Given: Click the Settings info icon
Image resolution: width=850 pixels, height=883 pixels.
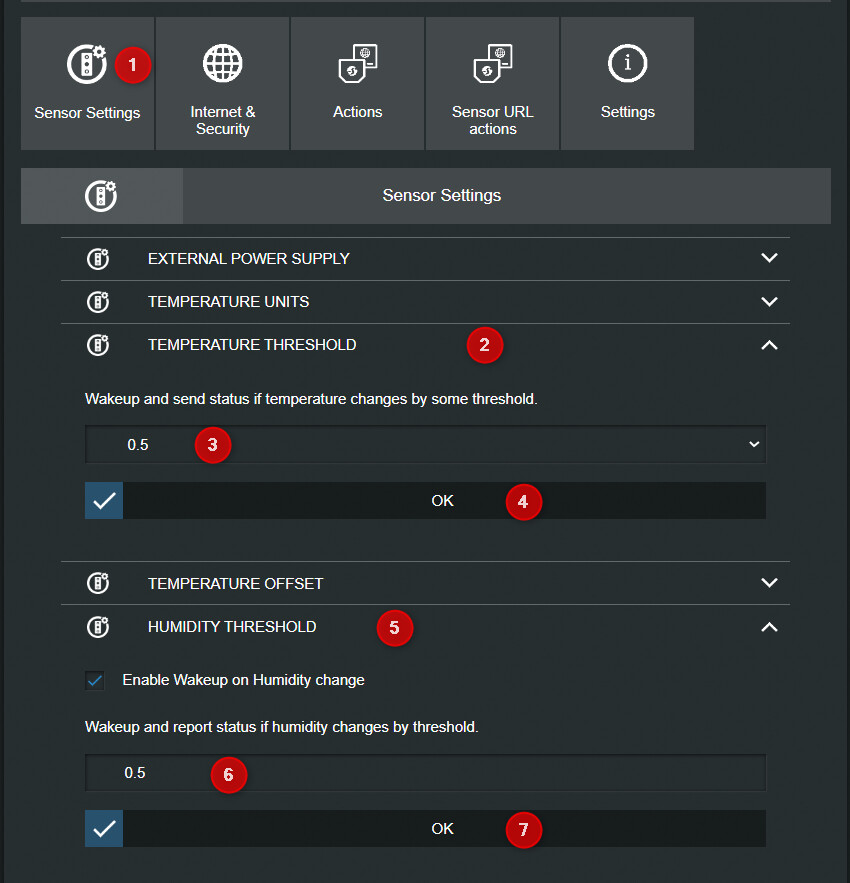Looking at the screenshot, I should tap(628, 63).
